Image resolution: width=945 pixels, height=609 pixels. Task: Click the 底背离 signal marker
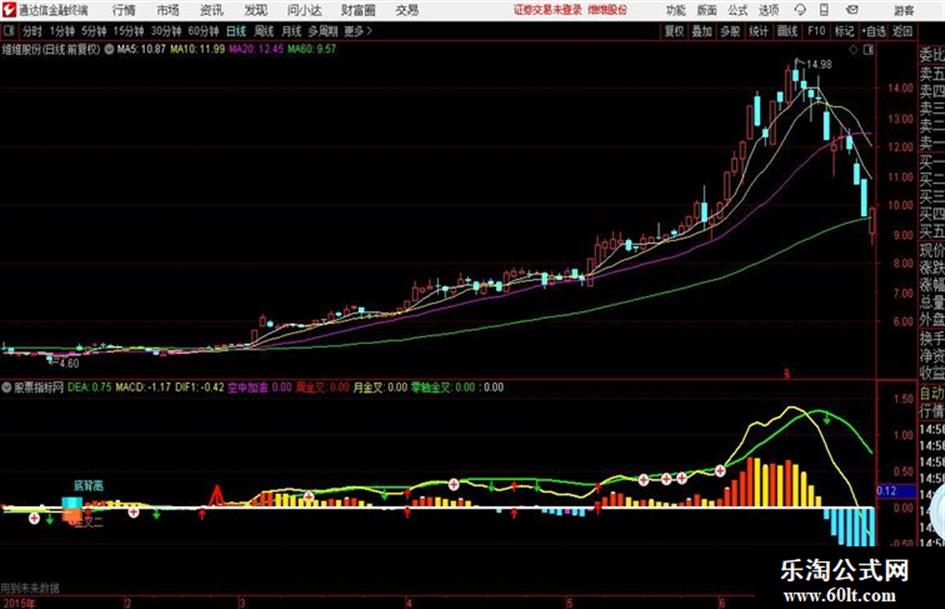click(x=89, y=486)
